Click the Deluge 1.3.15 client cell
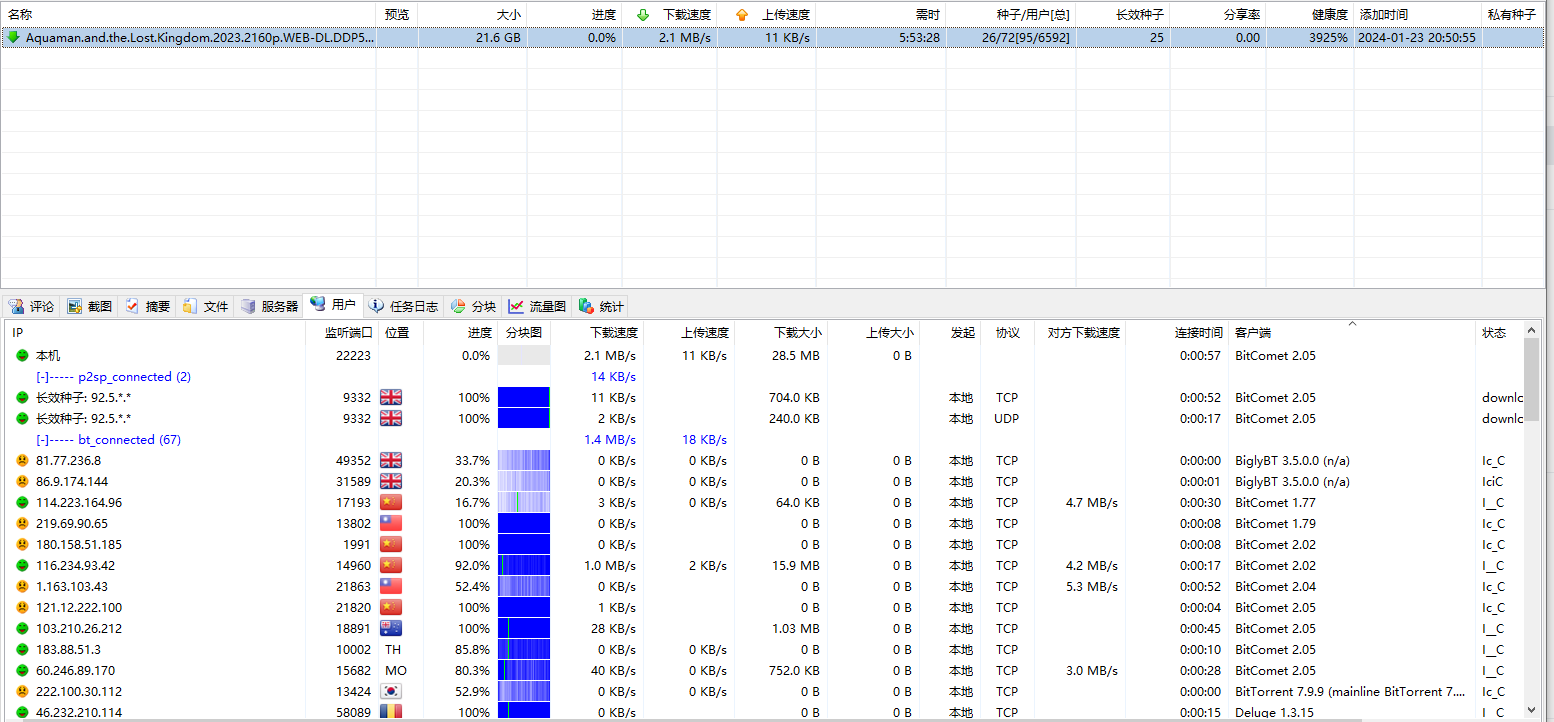The image size is (1554, 722). click(1274, 713)
